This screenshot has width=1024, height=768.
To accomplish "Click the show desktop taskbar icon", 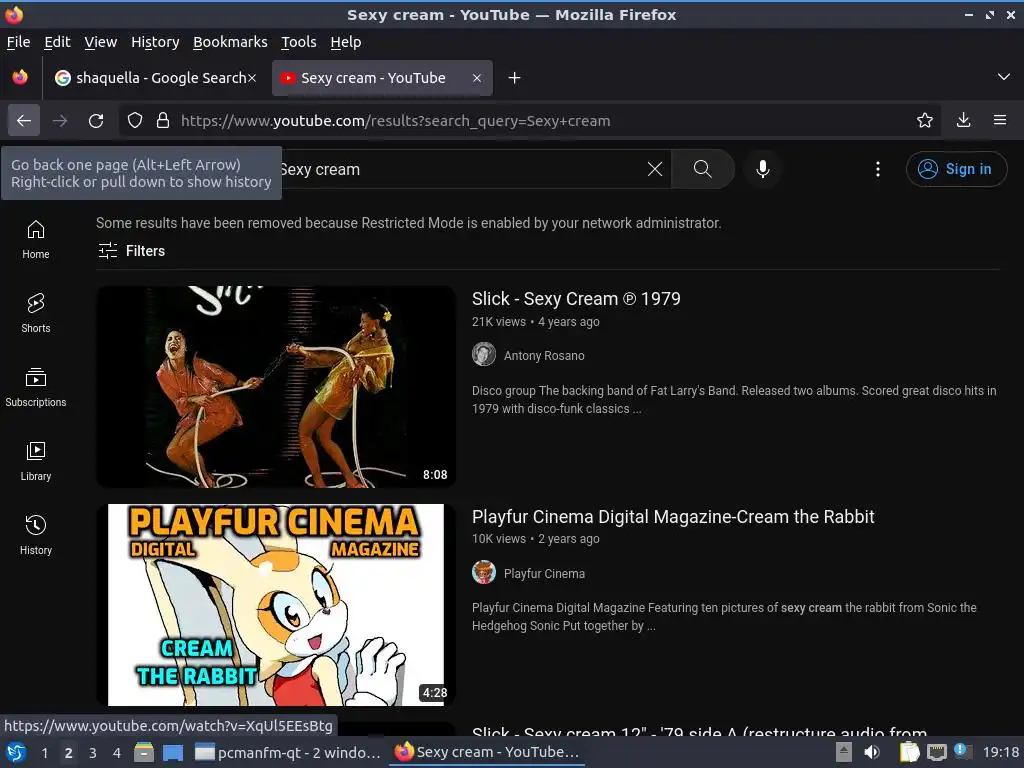I will pos(173,752).
